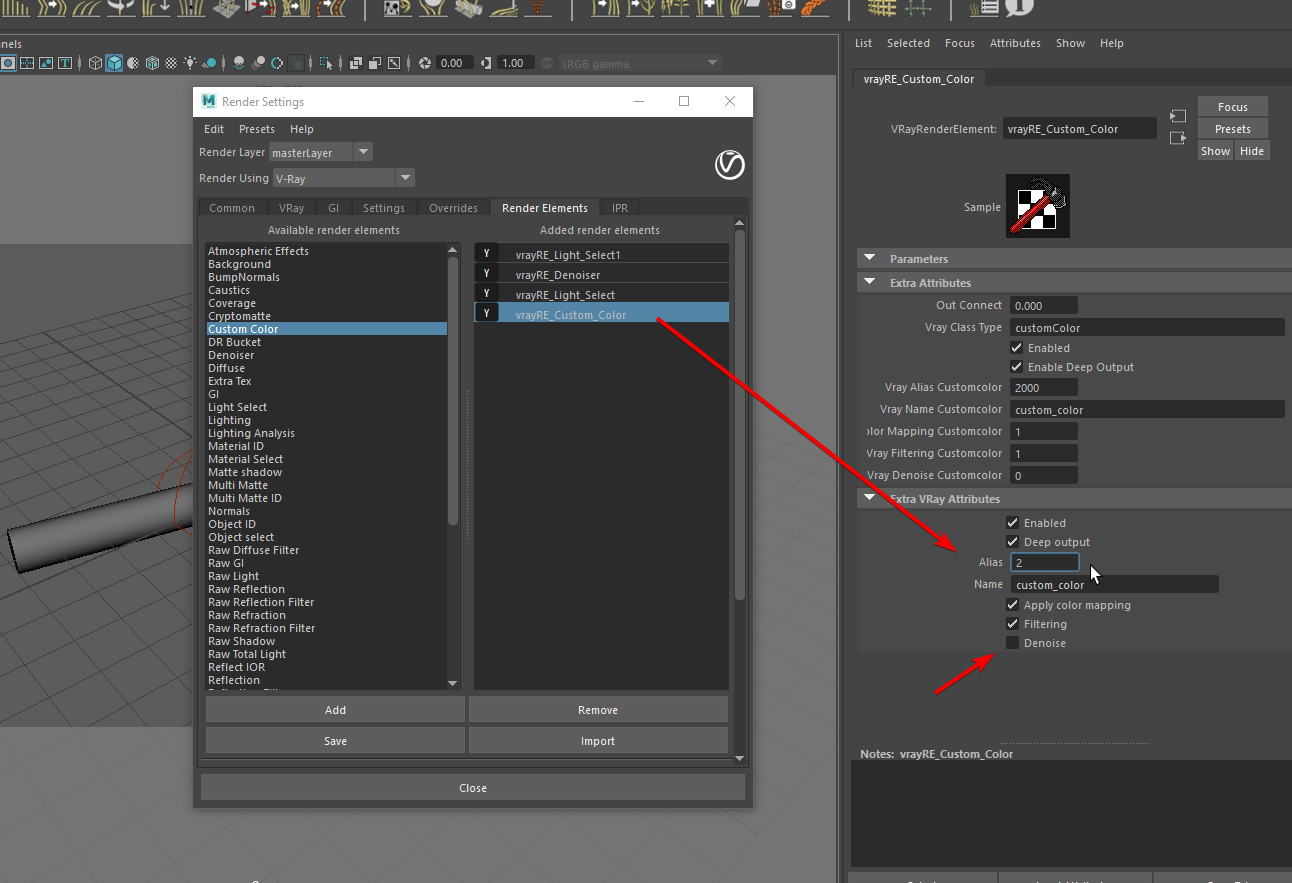Select Cryptomatte in available render elements
The image size is (1292, 883).
pos(239,316)
